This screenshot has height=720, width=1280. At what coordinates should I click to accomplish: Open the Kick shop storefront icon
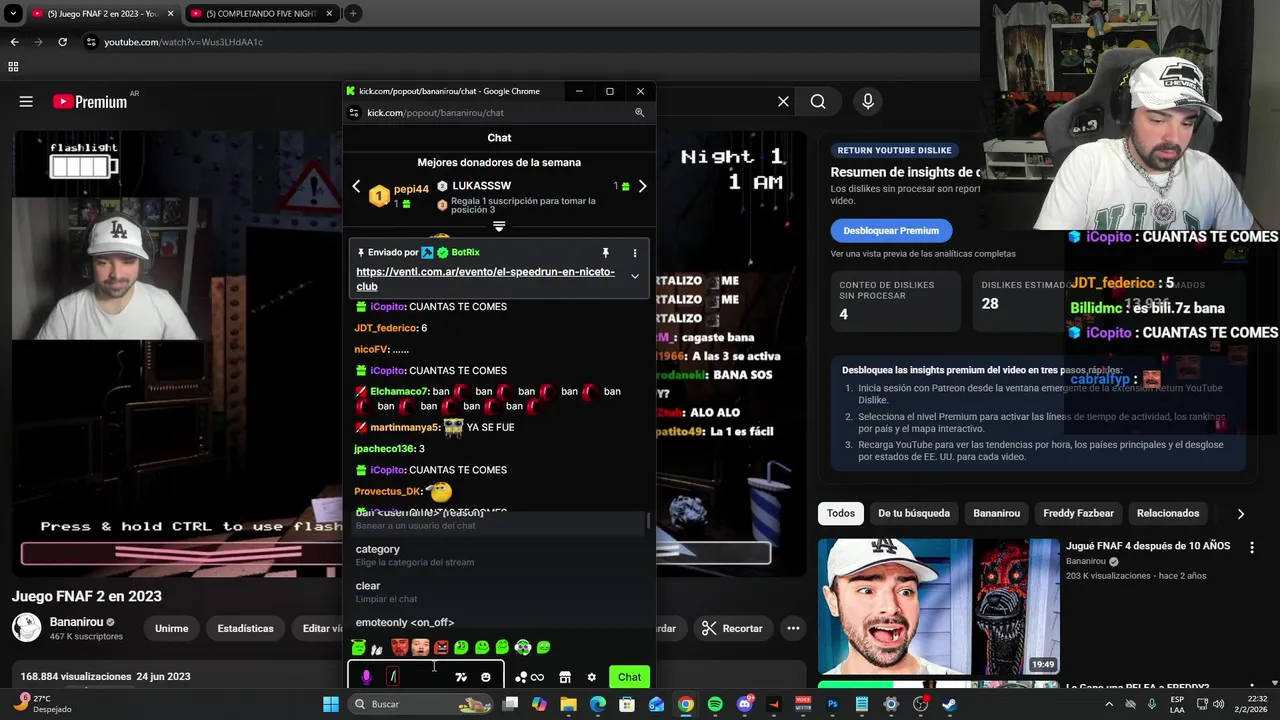(x=565, y=677)
